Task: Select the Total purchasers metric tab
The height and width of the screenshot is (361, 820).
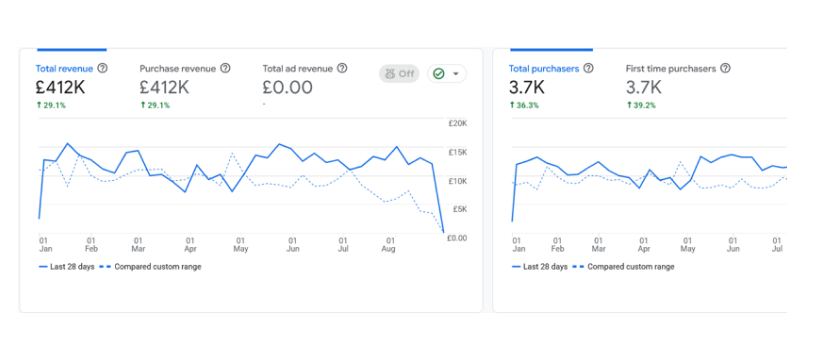Action: [544, 69]
